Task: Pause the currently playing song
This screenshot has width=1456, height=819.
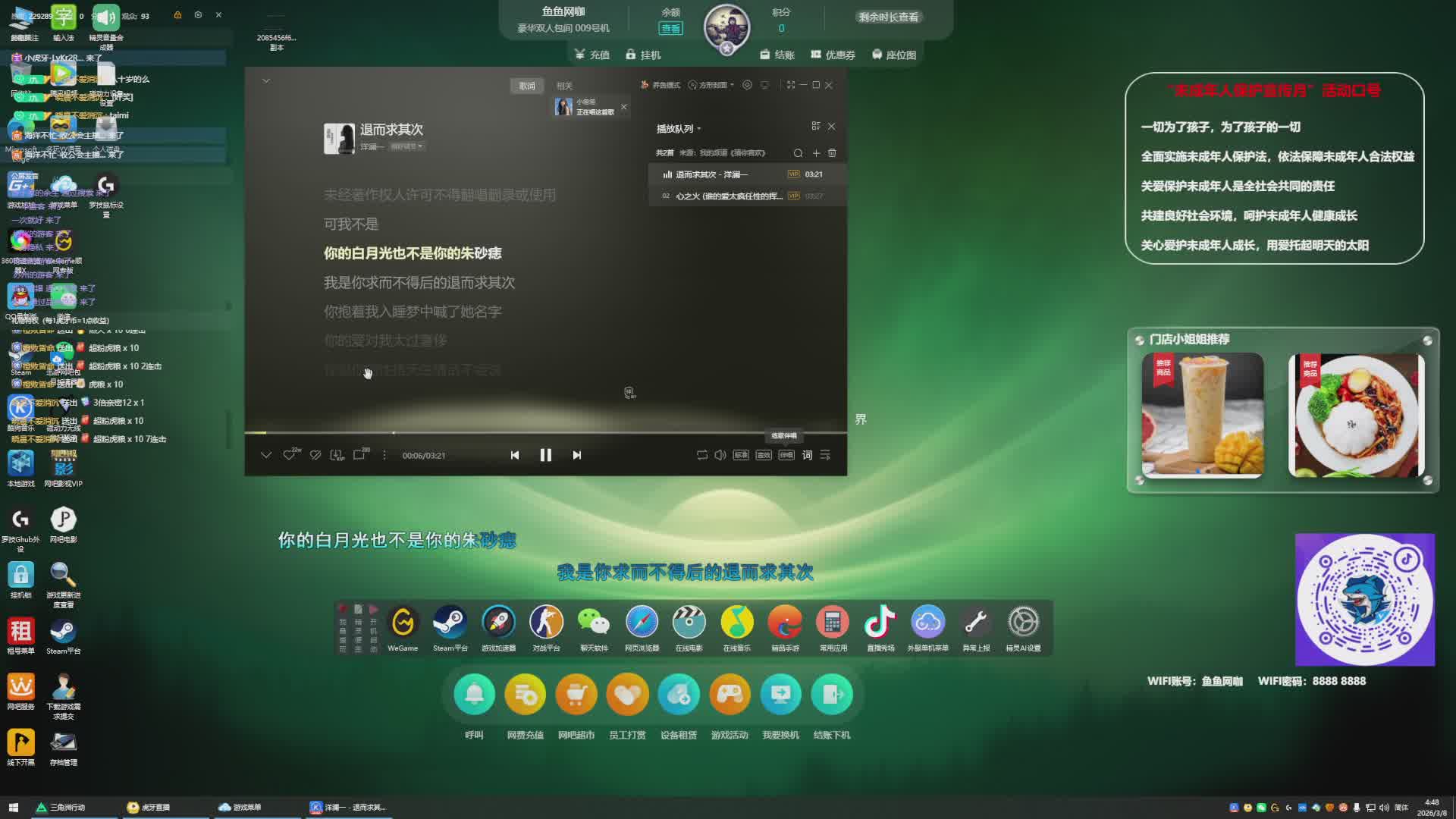Action: 545,455
